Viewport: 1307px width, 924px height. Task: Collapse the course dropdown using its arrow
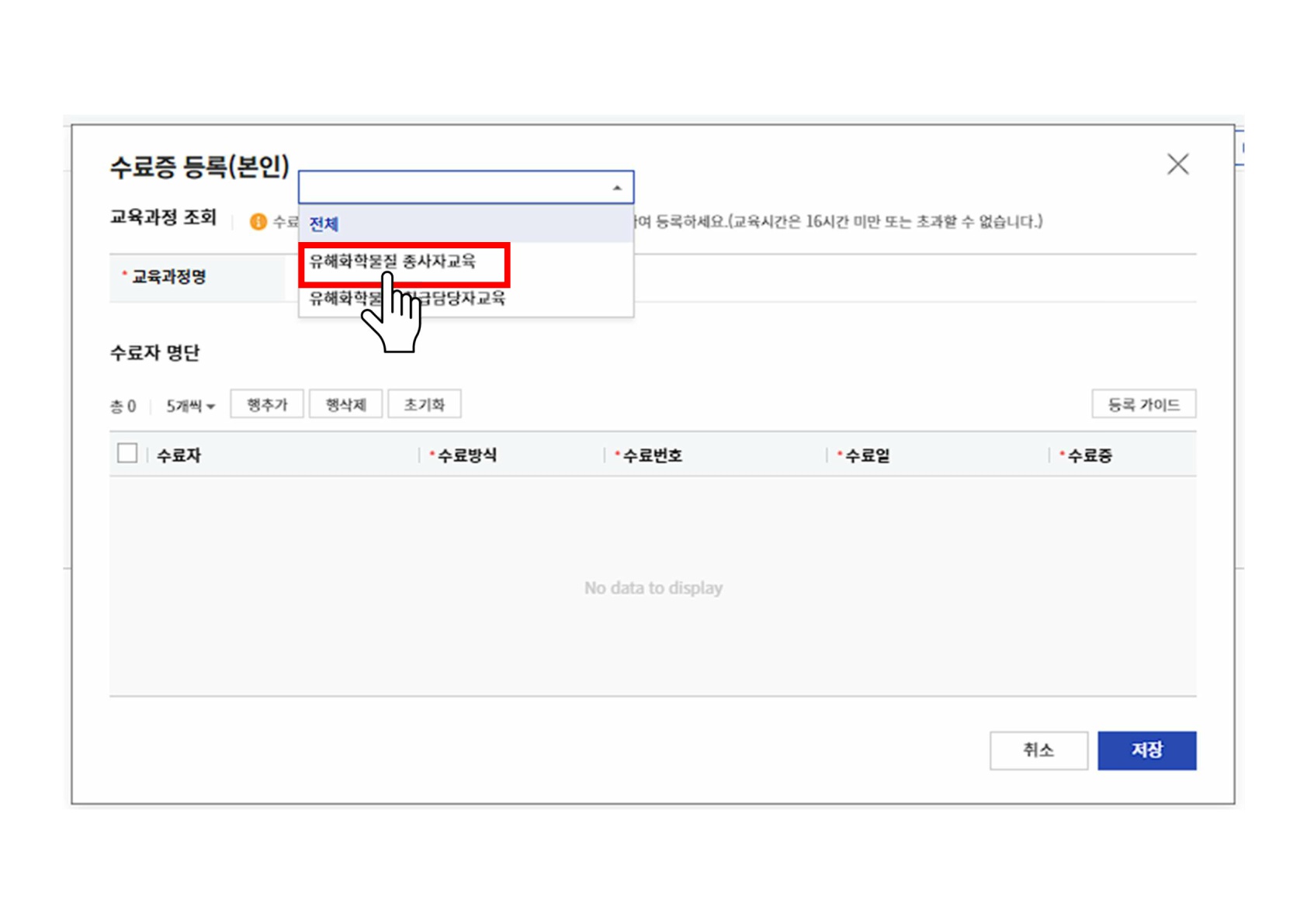coord(617,188)
